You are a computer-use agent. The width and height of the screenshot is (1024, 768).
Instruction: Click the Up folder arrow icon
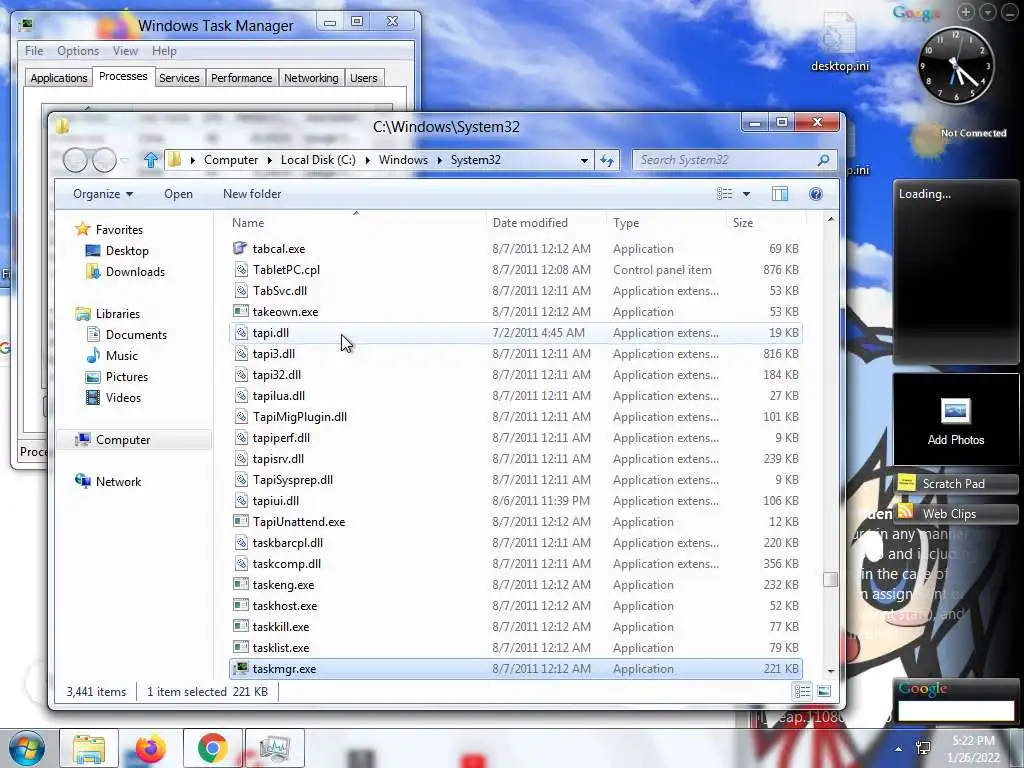(x=151, y=160)
